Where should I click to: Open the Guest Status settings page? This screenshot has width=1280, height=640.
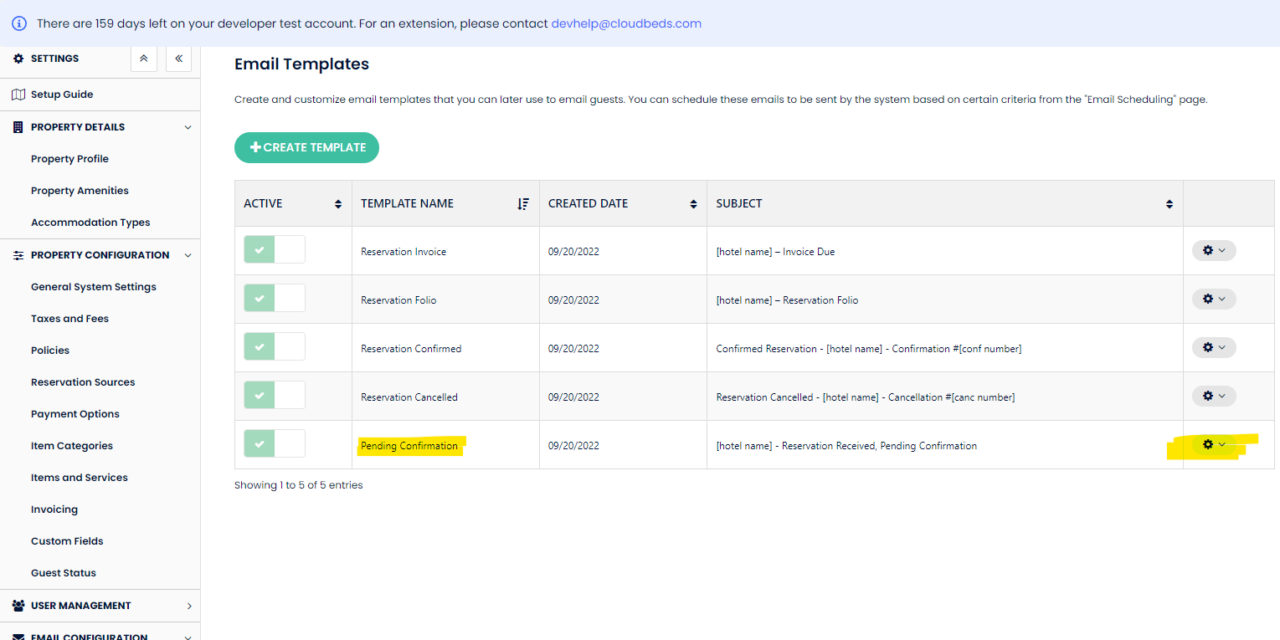coord(62,572)
